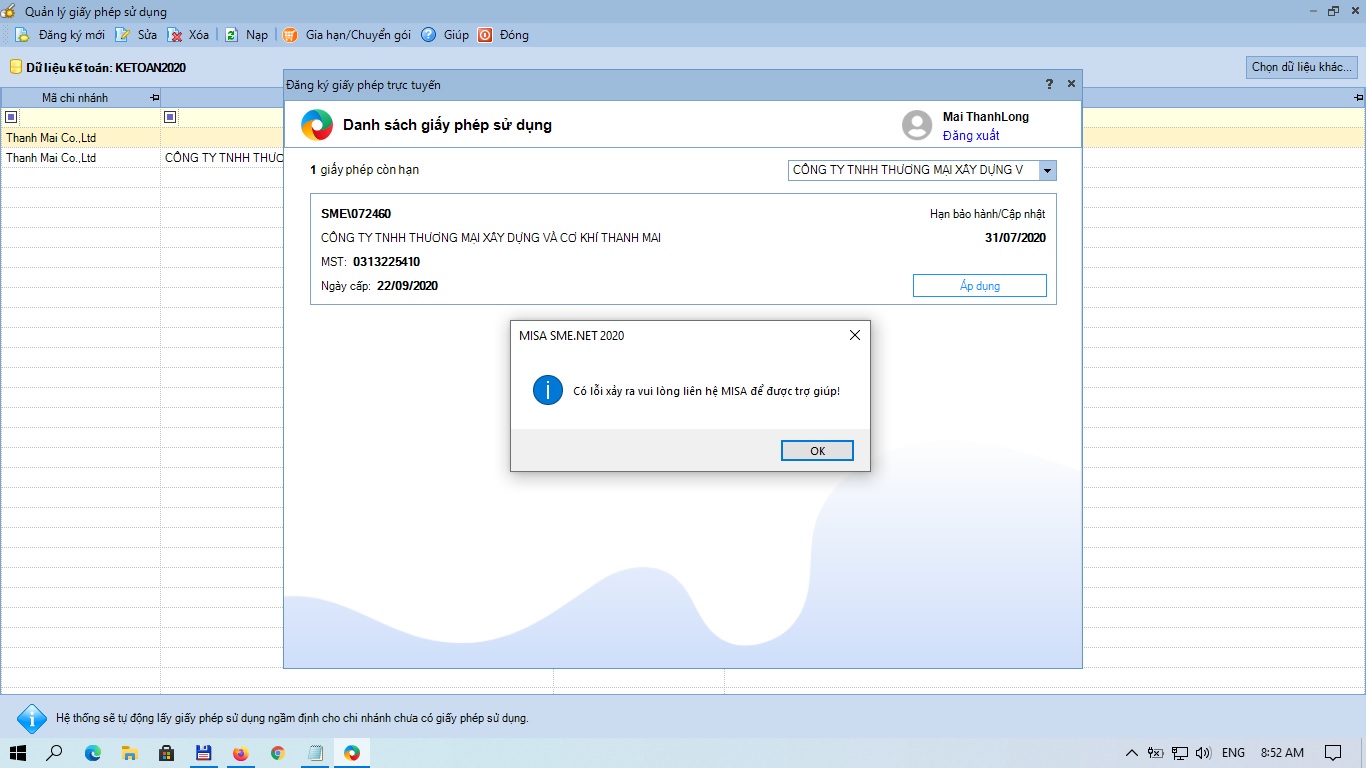Click the volume speaker tray icon
The image size is (1366, 768).
1203,753
